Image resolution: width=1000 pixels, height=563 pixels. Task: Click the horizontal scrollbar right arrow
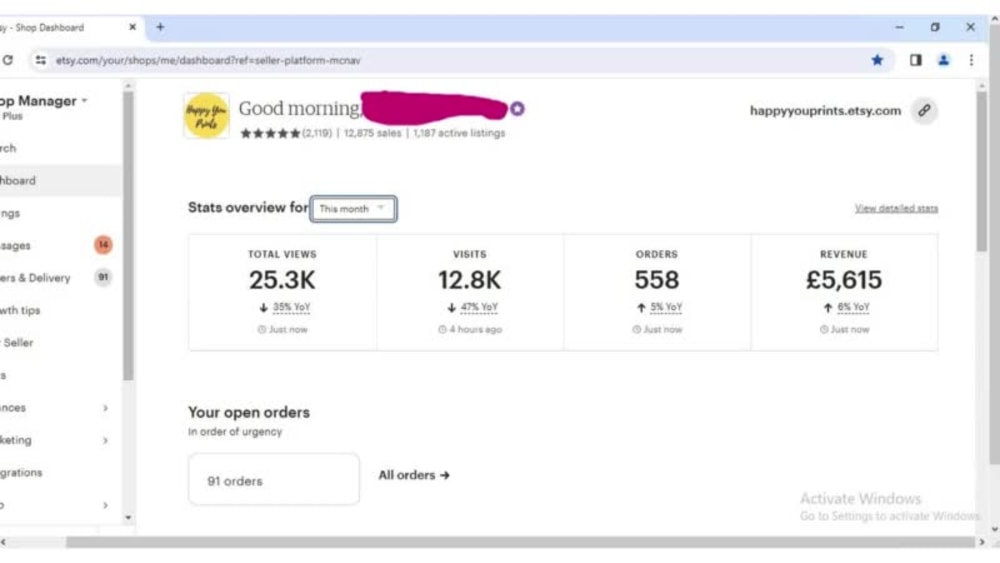coord(982,542)
